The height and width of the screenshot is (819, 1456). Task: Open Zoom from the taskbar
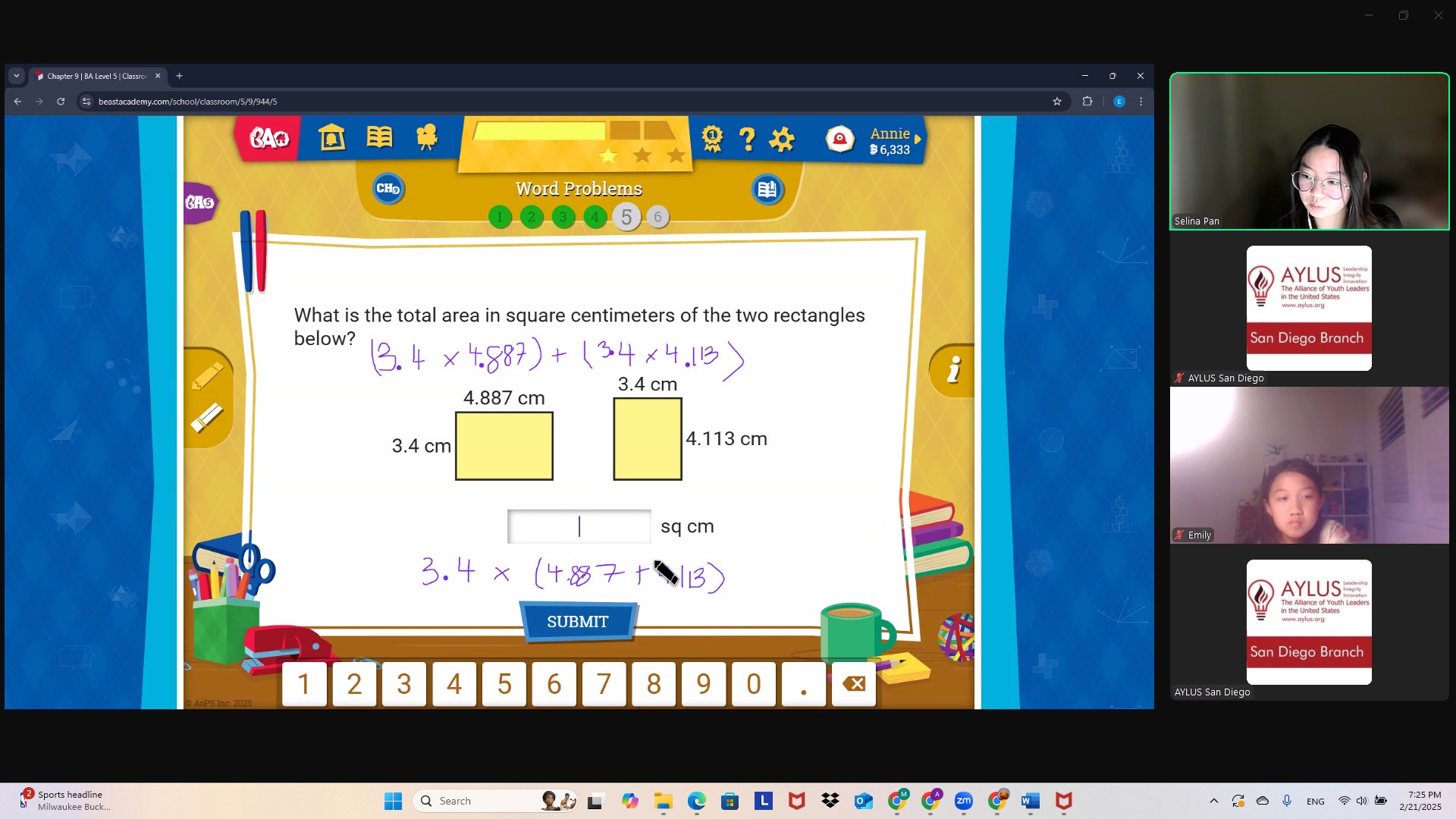pyautogui.click(x=963, y=801)
